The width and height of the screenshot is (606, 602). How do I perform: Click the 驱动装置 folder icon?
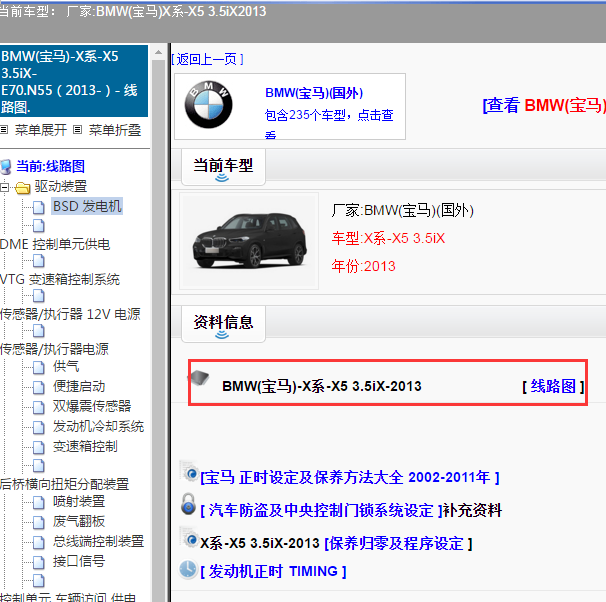[22, 188]
